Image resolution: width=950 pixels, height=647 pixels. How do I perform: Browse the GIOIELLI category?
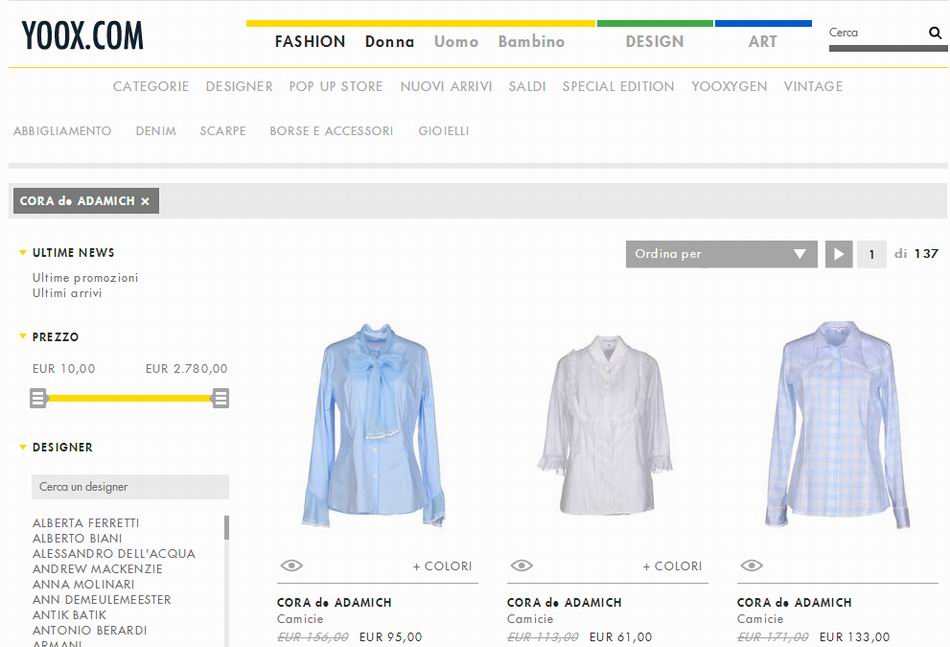point(443,131)
